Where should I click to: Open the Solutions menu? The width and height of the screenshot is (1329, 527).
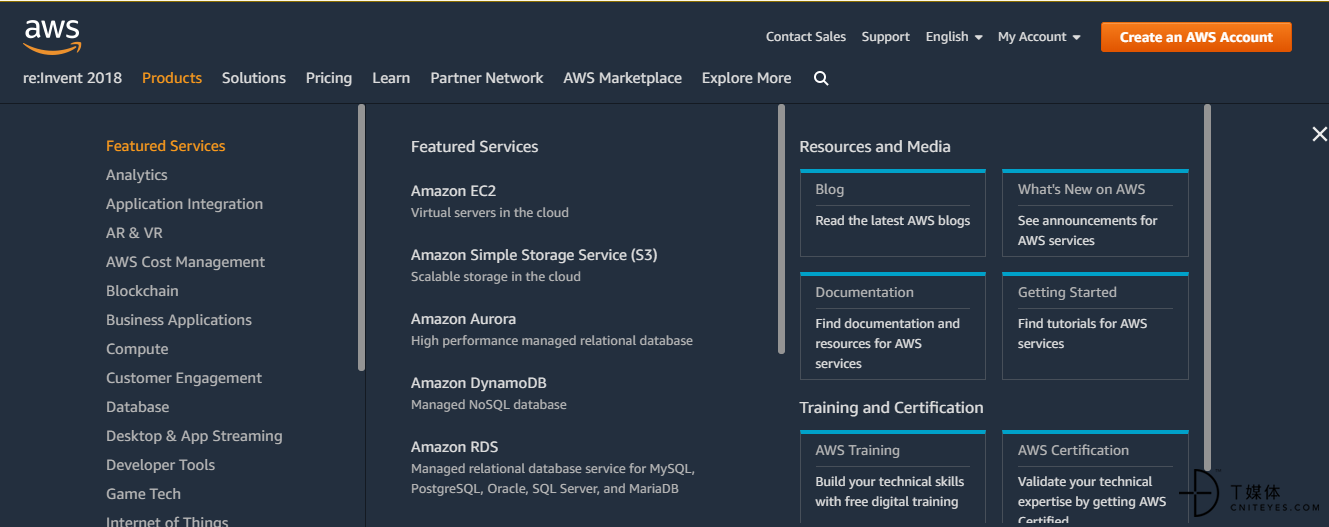254,78
